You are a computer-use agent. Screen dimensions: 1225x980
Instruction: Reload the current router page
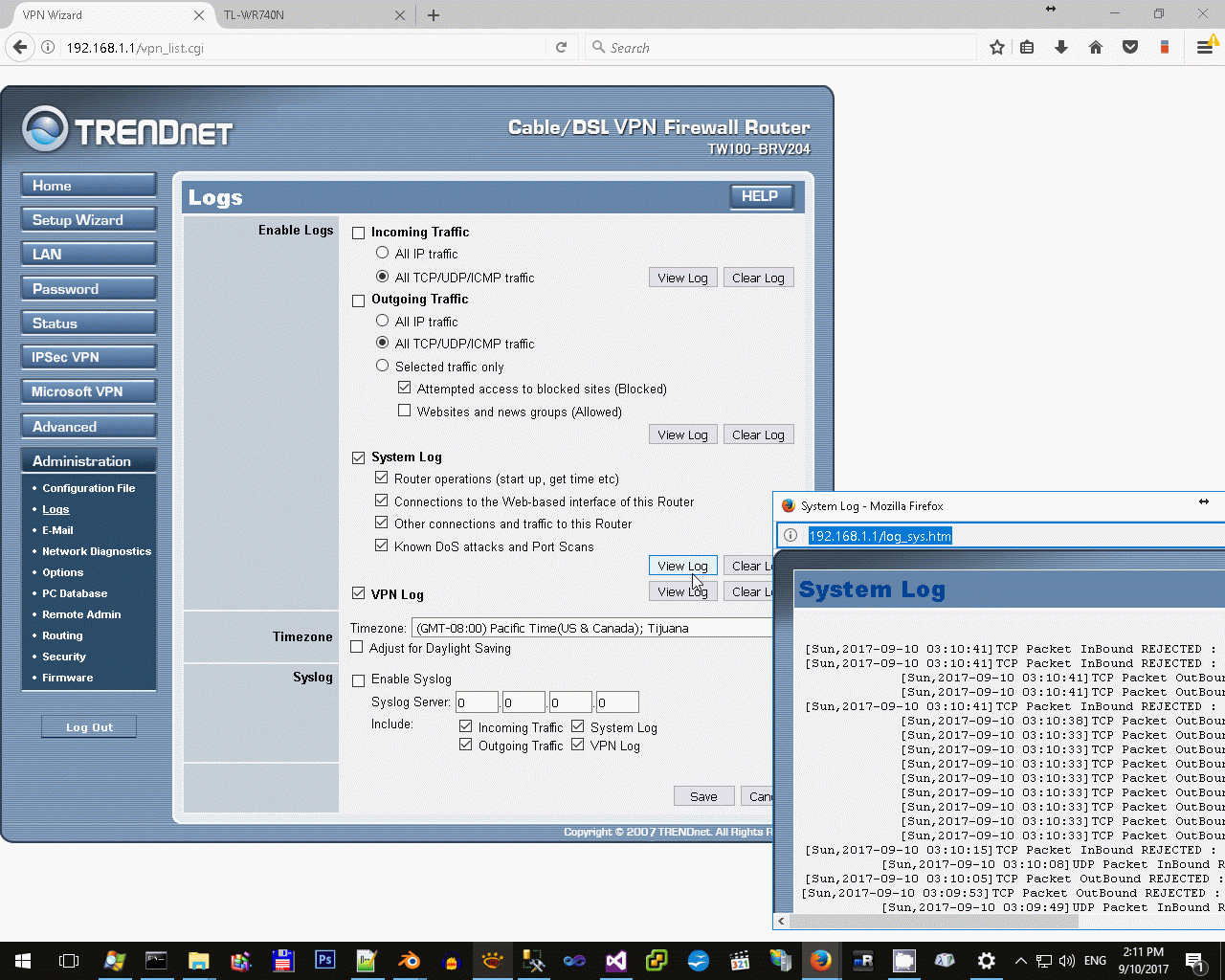coord(561,47)
